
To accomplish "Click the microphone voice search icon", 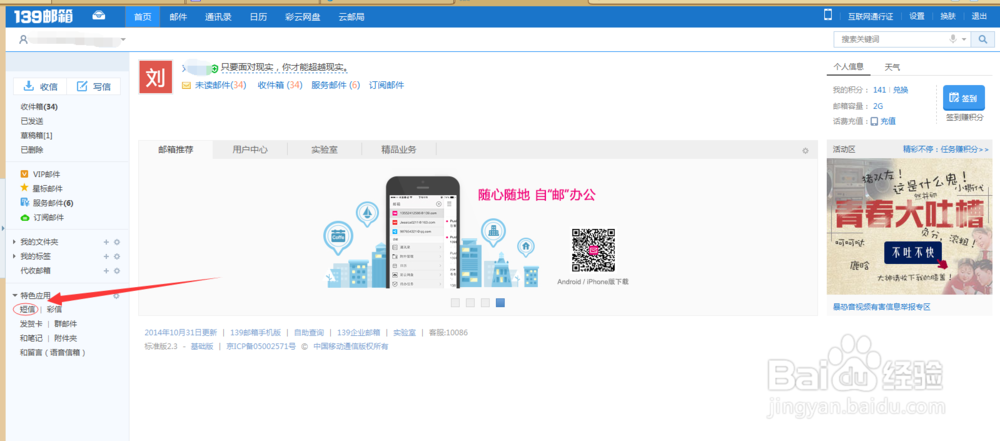I will pyautogui.click(x=953, y=39).
